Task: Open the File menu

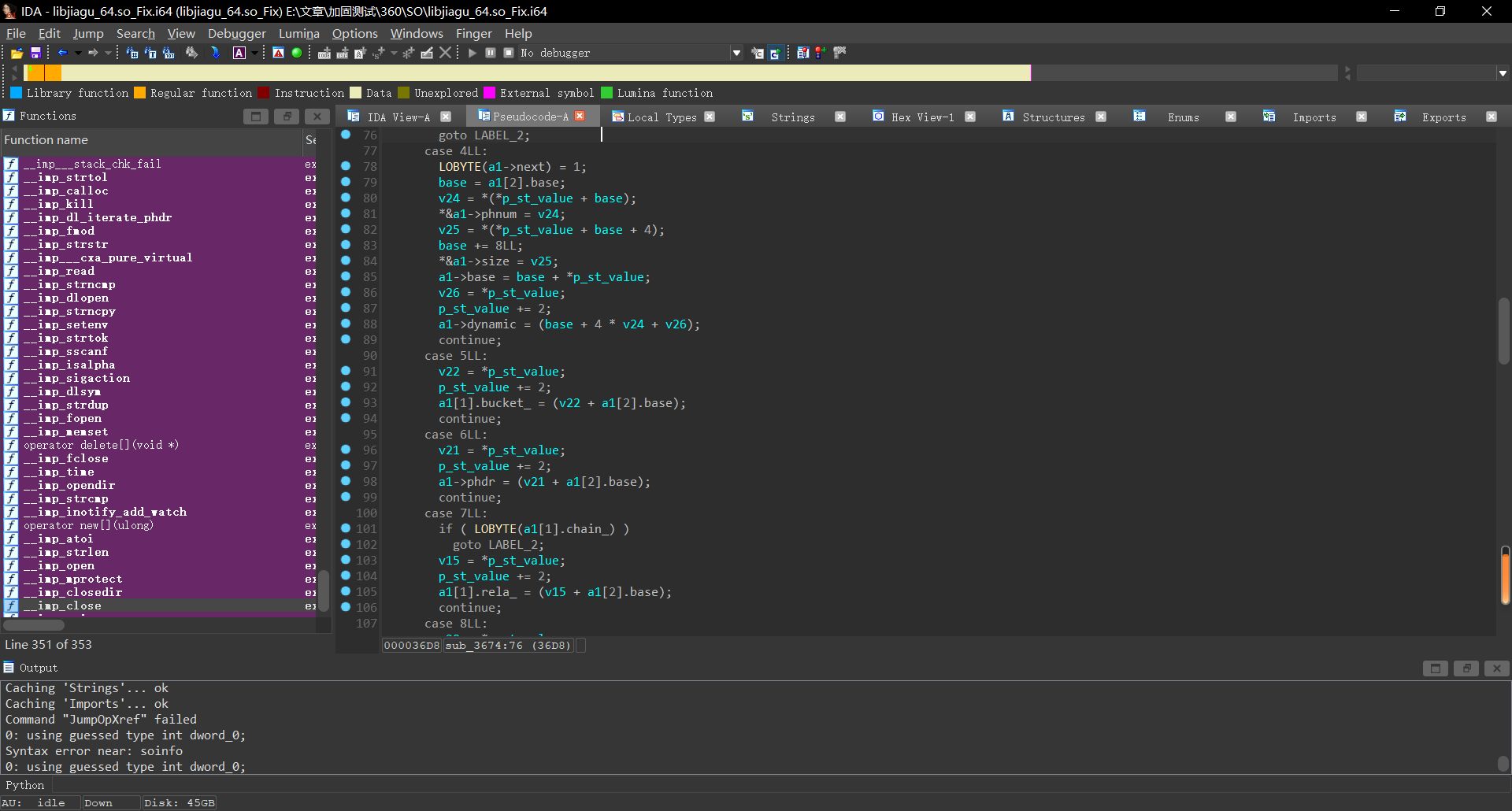Action: (16, 33)
